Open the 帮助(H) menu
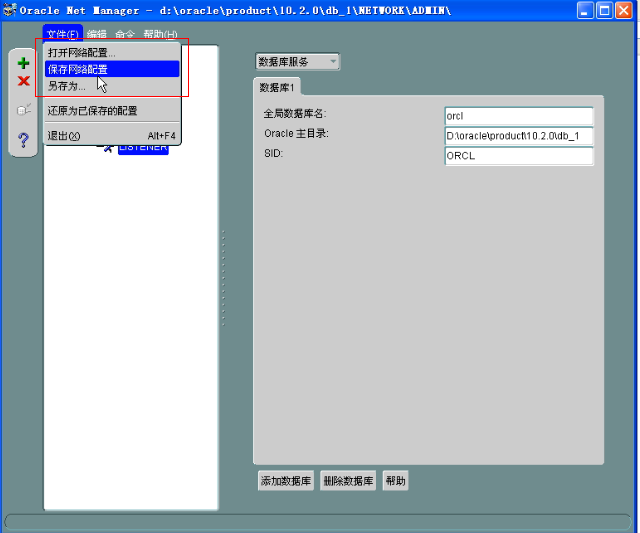Viewport: 640px width, 533px height. [160, 34]
